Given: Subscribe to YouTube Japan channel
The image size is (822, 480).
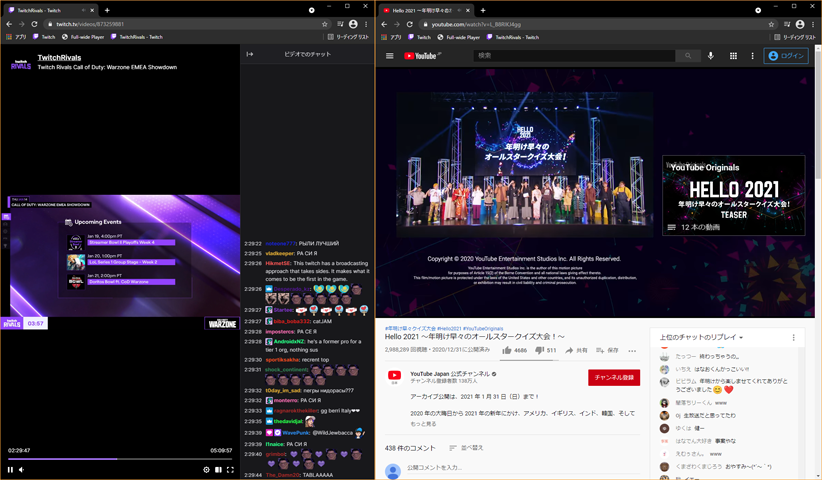Looking at the screenshot, I should pos(614,377).
